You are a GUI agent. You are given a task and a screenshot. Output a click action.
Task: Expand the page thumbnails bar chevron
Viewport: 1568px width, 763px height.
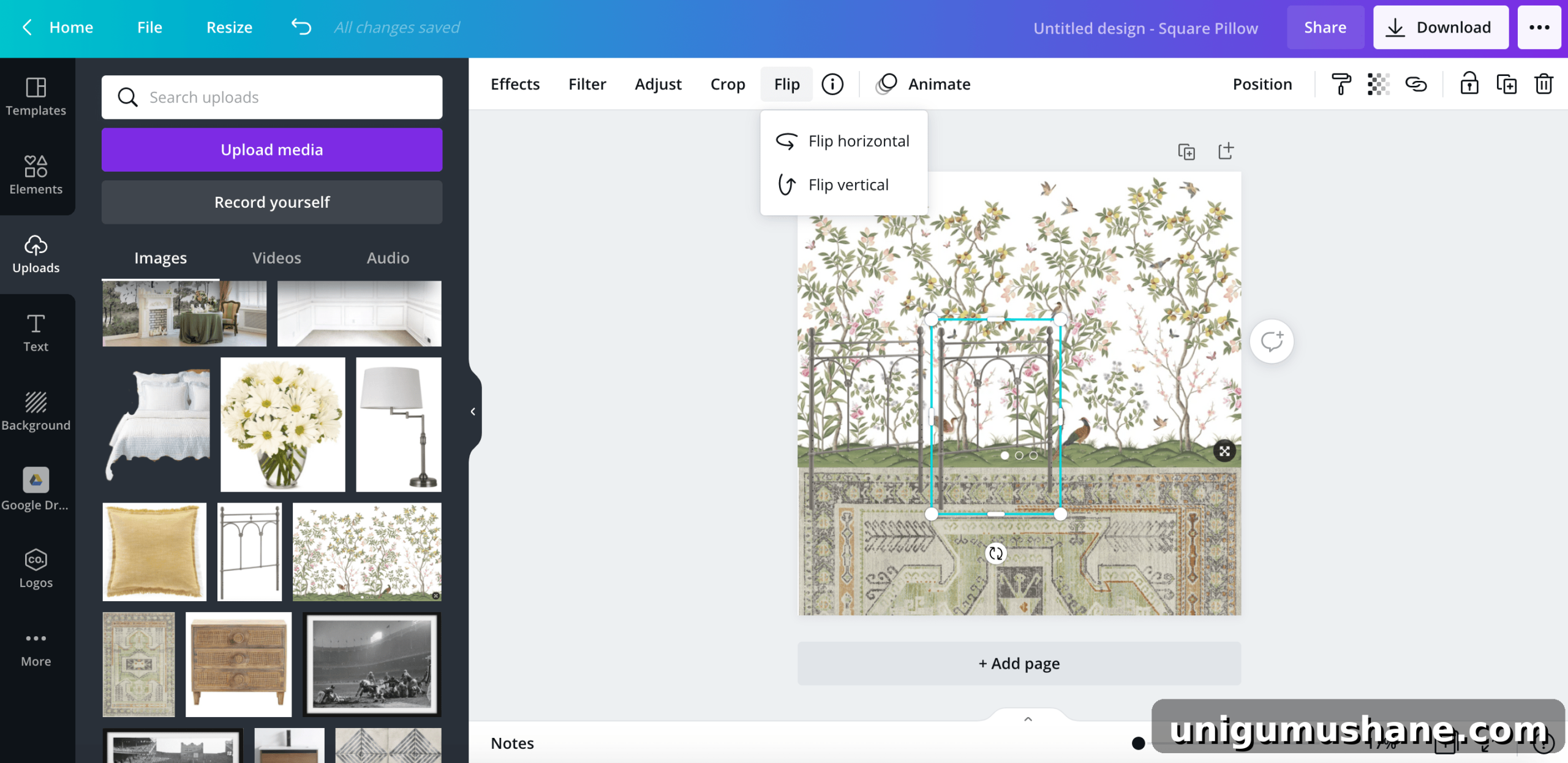coord(1028,719)
